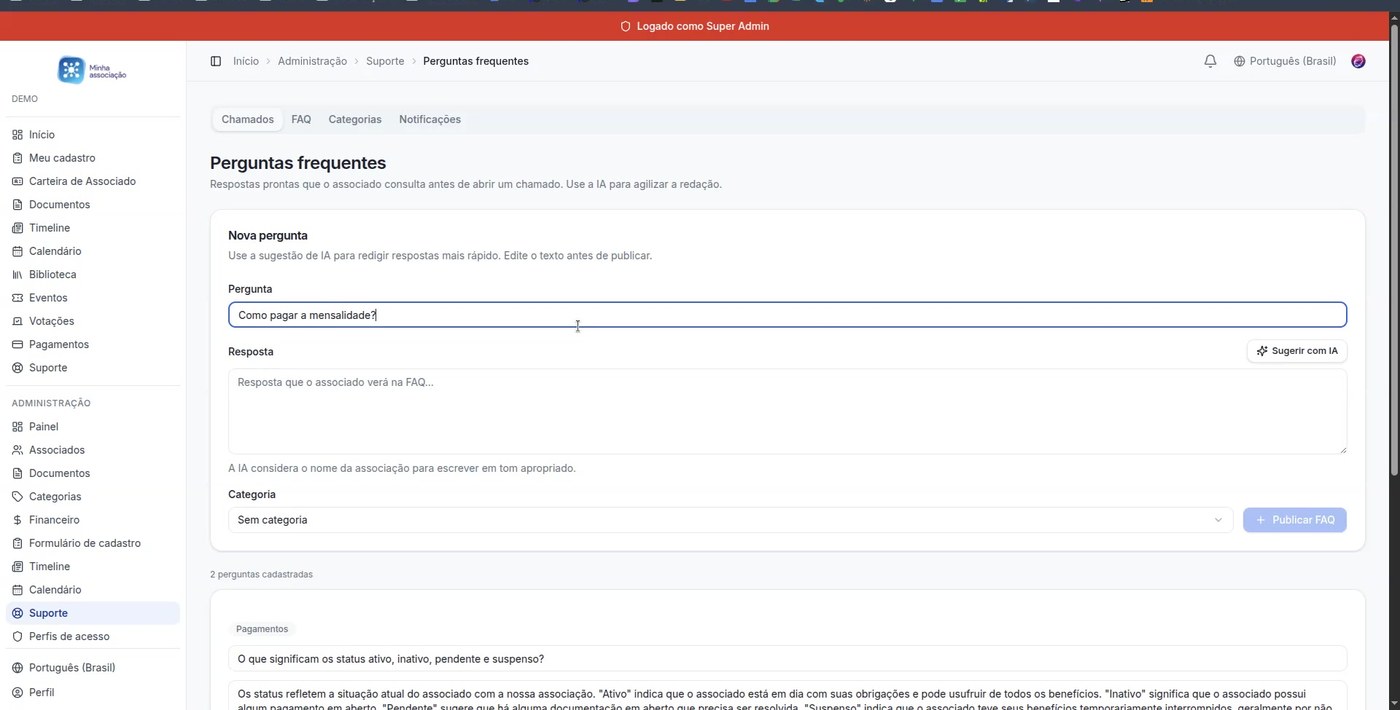Click the Votações icon in the sidebar
Viewport: 1400px width, 710px height.
[16, 321]
